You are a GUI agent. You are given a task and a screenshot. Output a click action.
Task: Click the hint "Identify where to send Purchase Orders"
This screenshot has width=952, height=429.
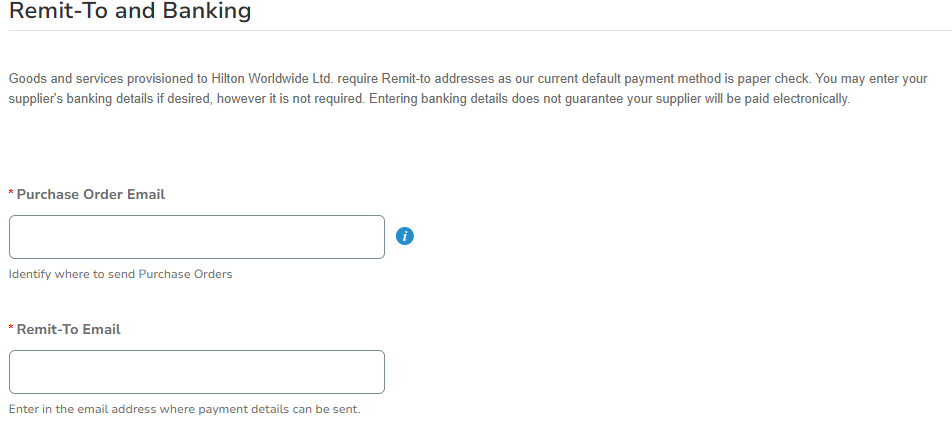click(121, 274)
